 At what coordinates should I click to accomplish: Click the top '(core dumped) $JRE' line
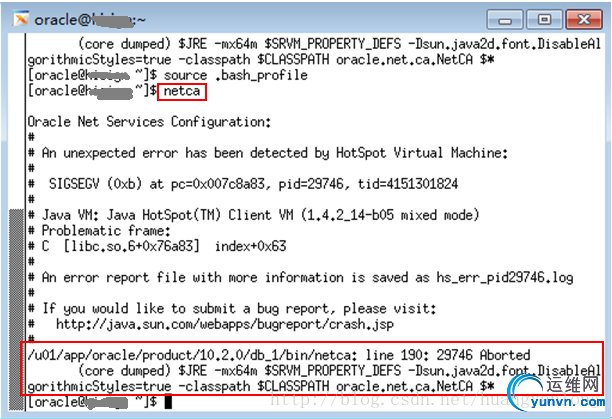(340, 44)
